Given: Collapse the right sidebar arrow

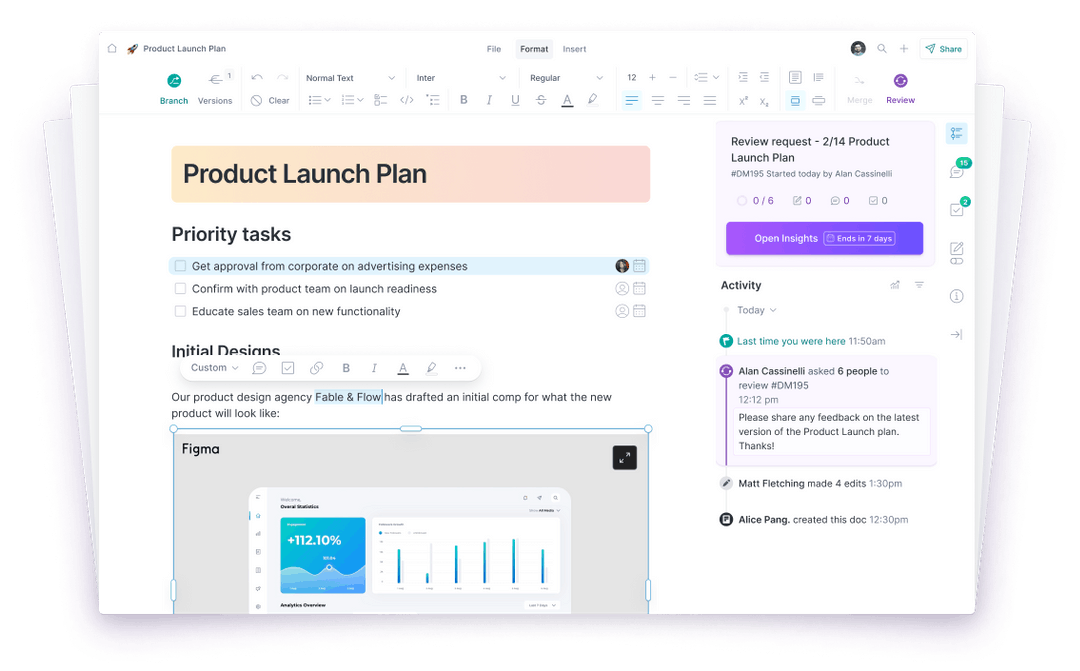Looking at the screenshot, I should click(x=956, y=335).
